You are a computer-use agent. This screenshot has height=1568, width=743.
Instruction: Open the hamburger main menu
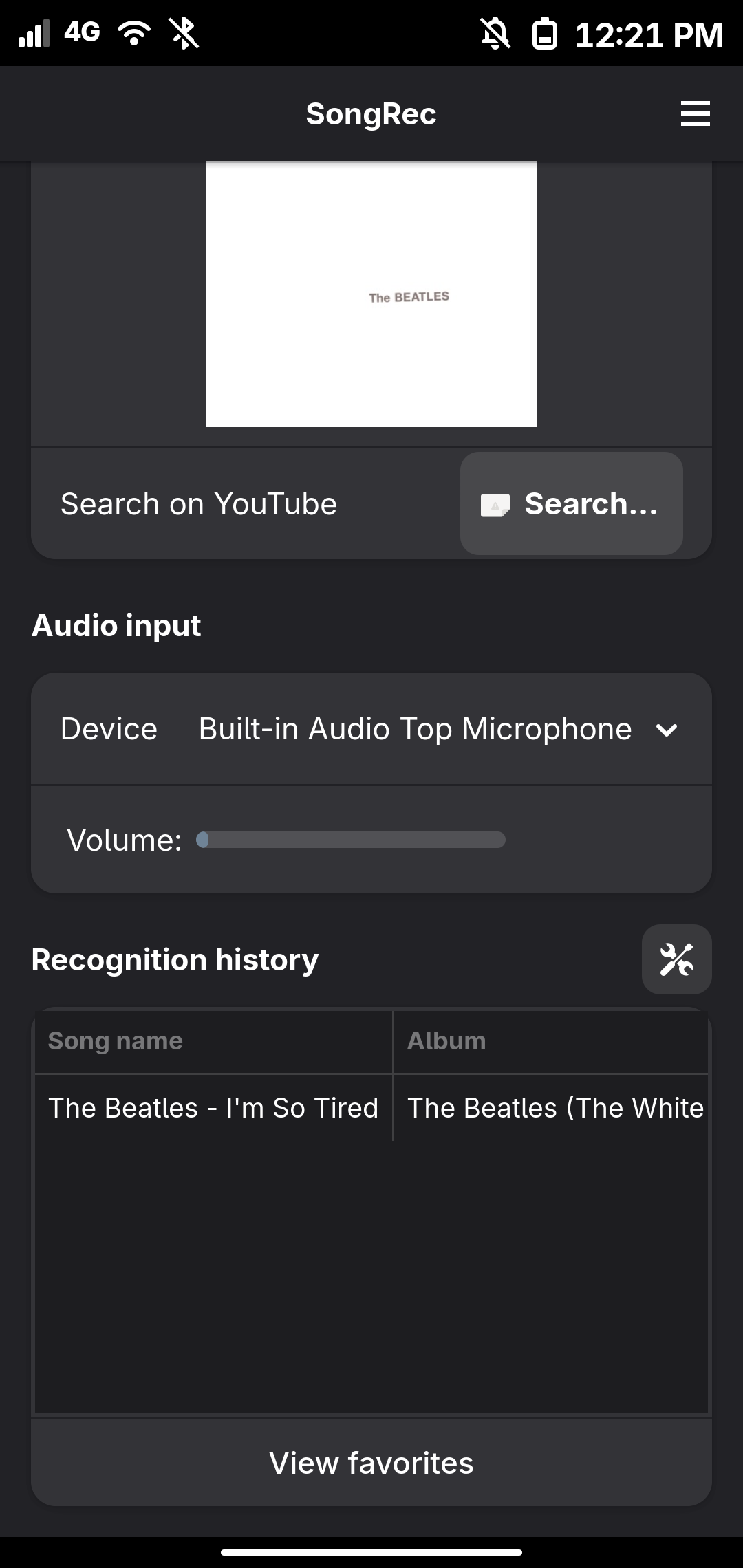[695, 113]
